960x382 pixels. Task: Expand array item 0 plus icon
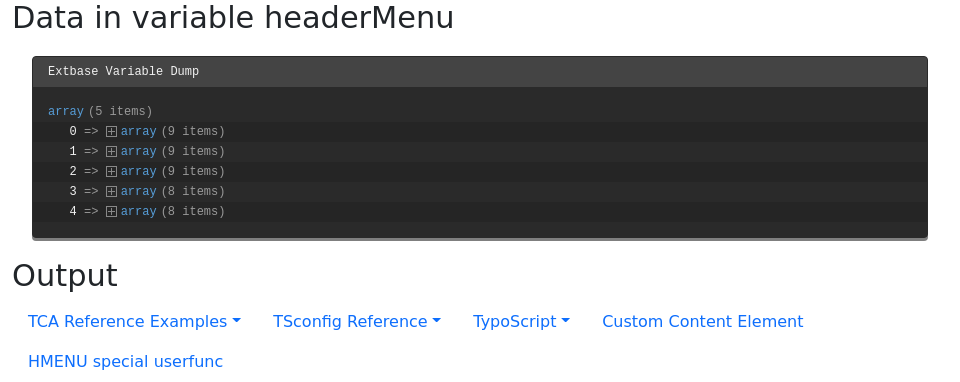tap(111, 132)
